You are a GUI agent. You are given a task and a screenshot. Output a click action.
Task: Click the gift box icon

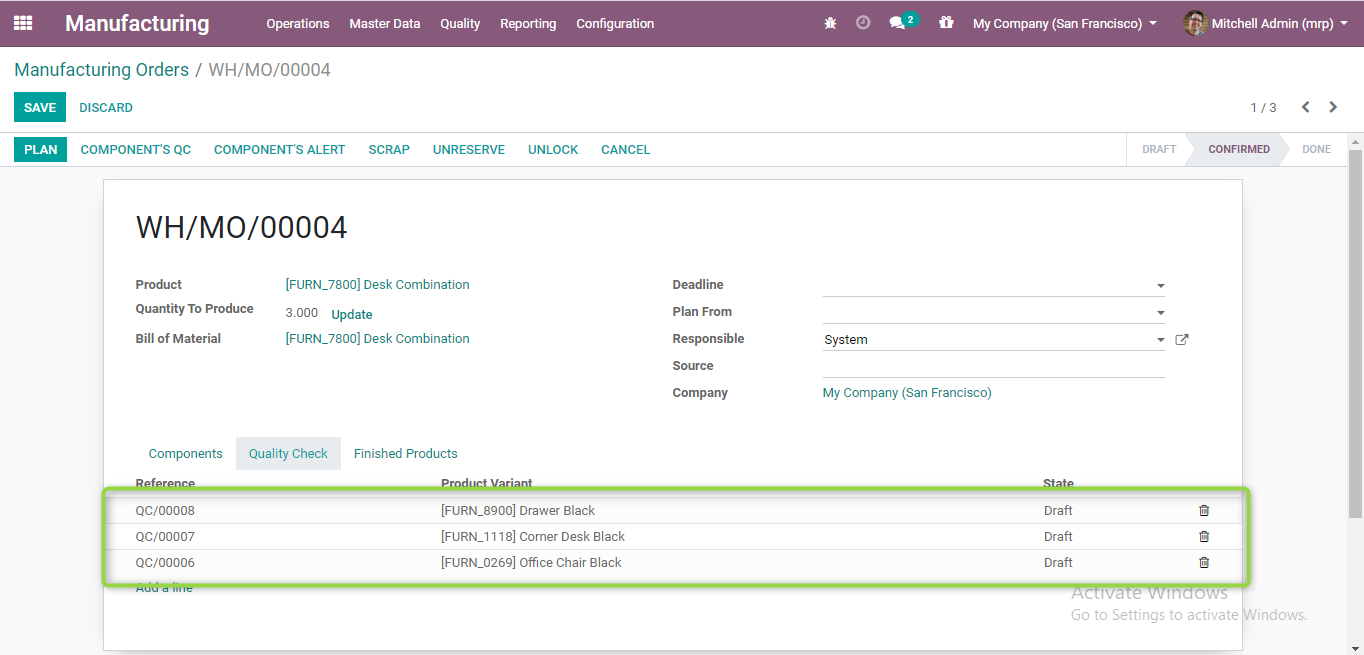click(946, 23)
